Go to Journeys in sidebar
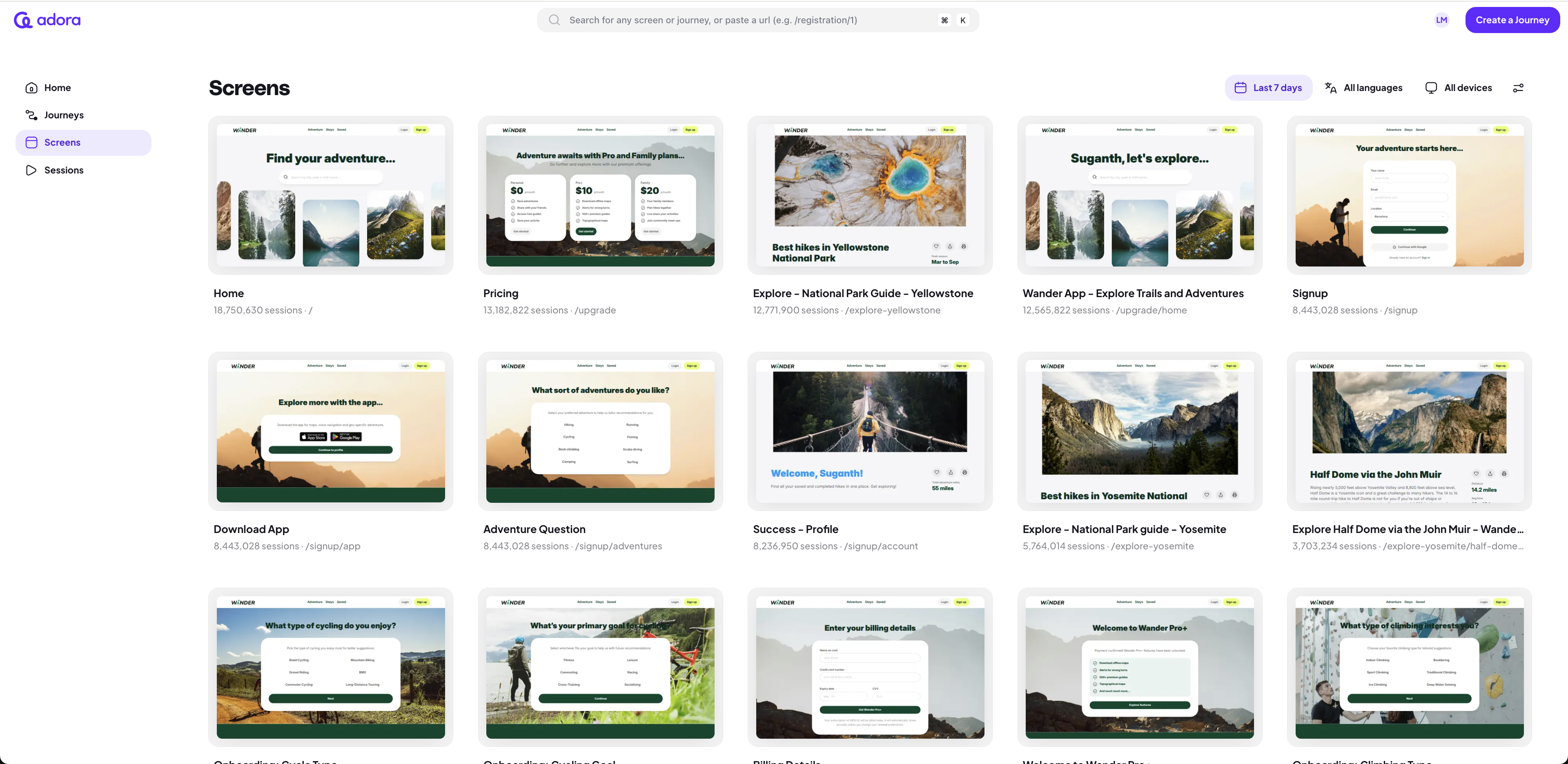The image size is (1568, 764). point(64,115)
